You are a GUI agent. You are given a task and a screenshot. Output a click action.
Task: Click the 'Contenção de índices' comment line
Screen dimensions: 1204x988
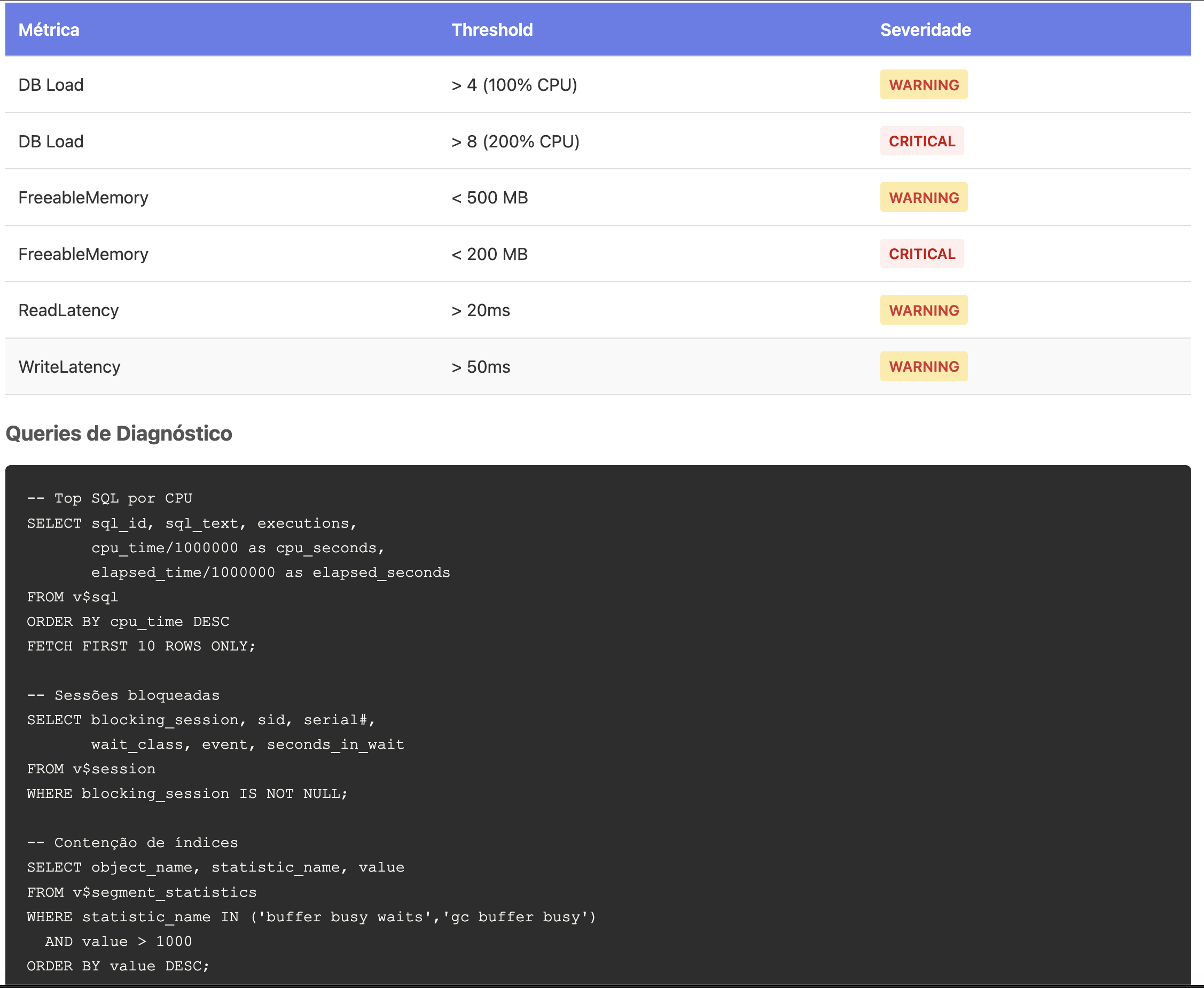pos(132,843)
